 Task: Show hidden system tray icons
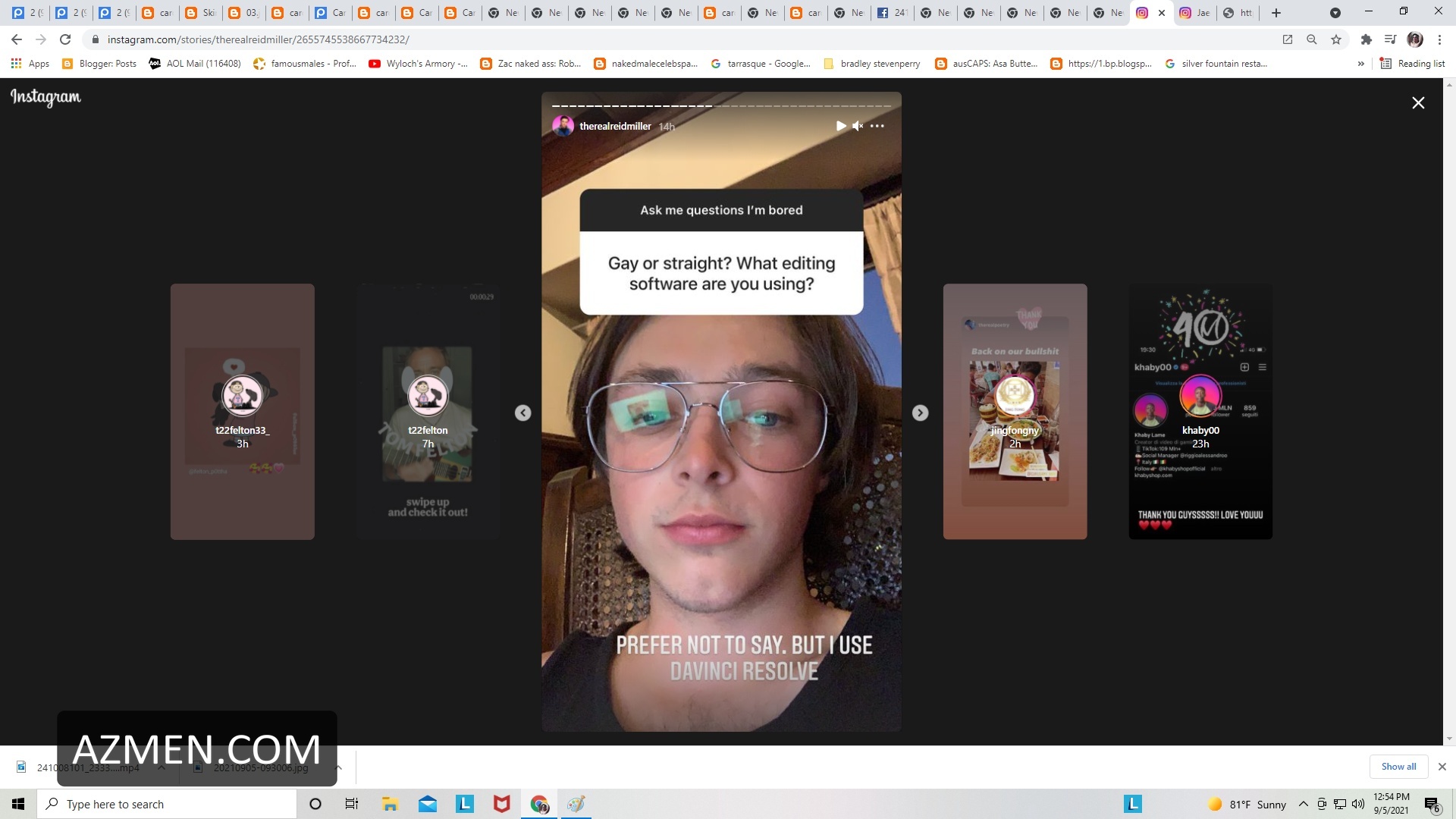coord(1303,804)
